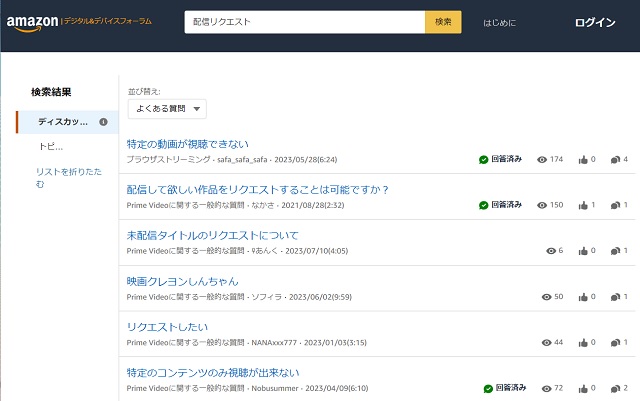Open the Amazon logo home link
Viewport: 640px width, 401px height.
click(x=32, y=23)
